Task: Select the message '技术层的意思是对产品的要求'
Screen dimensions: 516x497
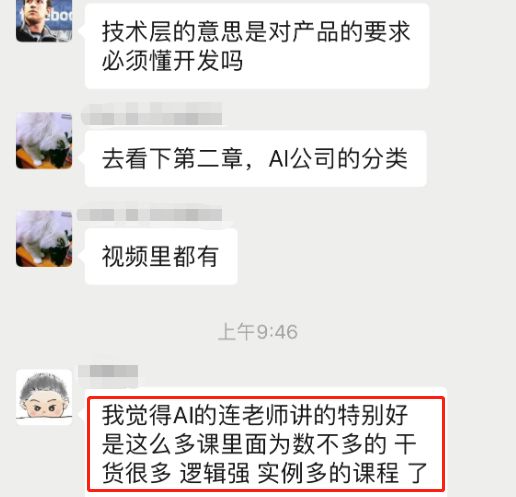Action: click(256, 32)
